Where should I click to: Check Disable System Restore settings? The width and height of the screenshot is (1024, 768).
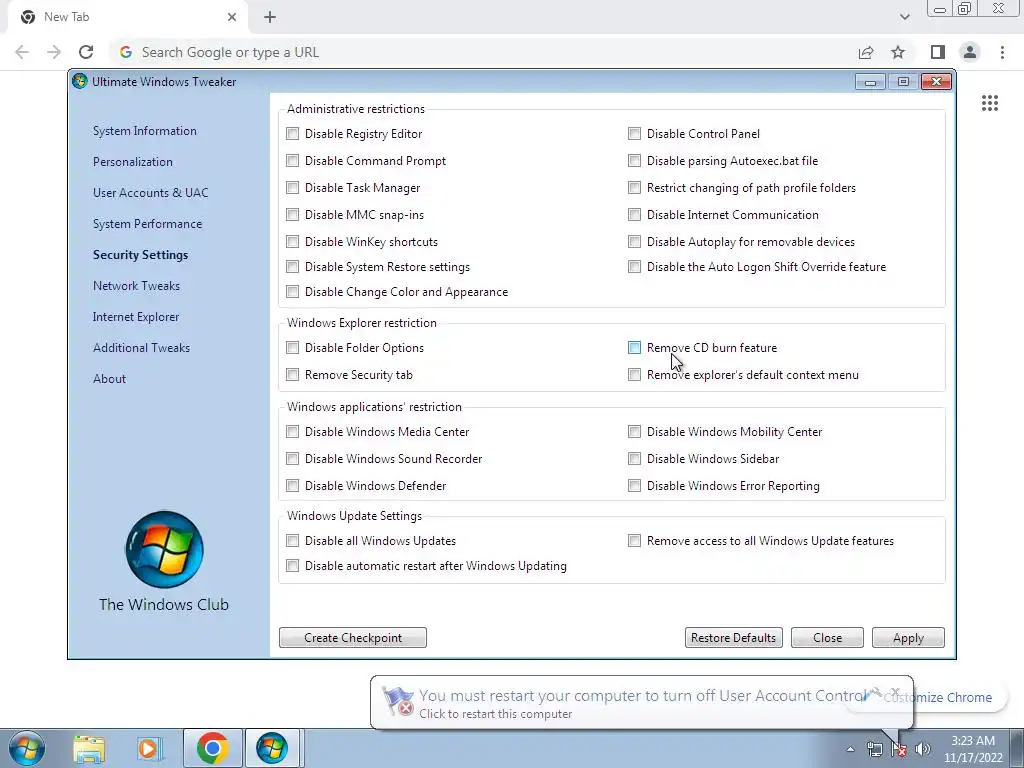293,267
